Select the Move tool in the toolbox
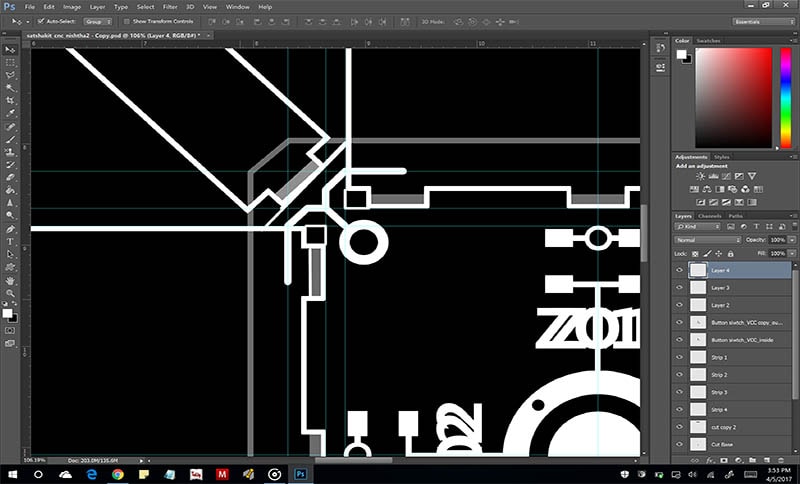 10,49
